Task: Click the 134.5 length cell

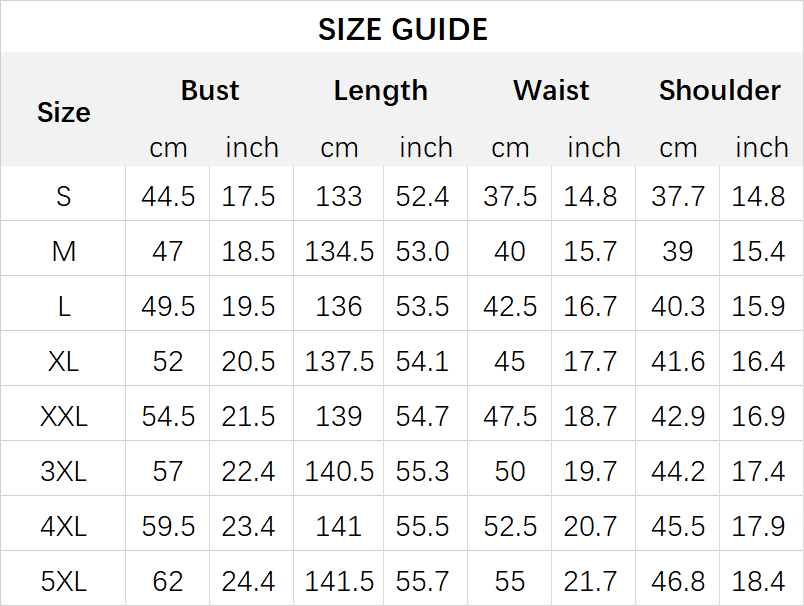Action: click(x=339, y=251)
